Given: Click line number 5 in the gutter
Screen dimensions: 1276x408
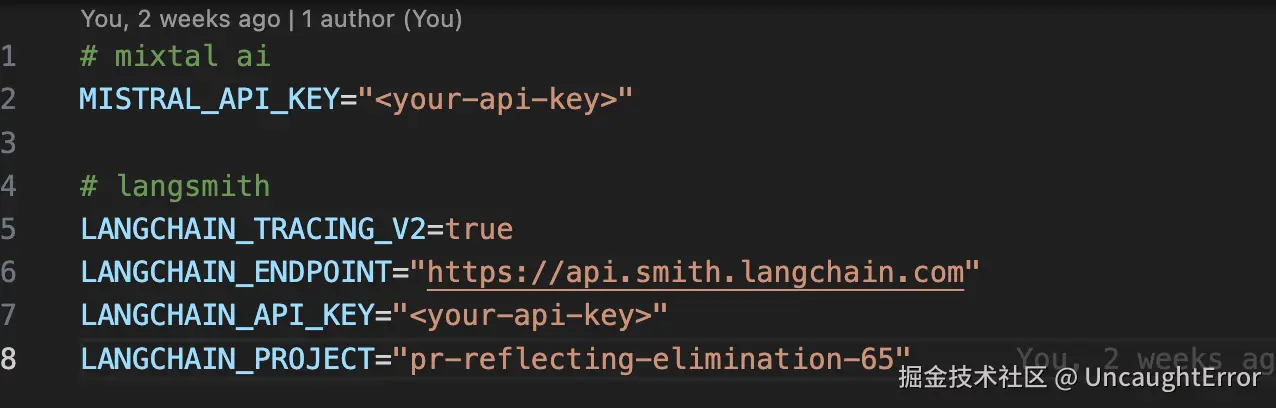Looking at the screenshot, I should 9,229.
